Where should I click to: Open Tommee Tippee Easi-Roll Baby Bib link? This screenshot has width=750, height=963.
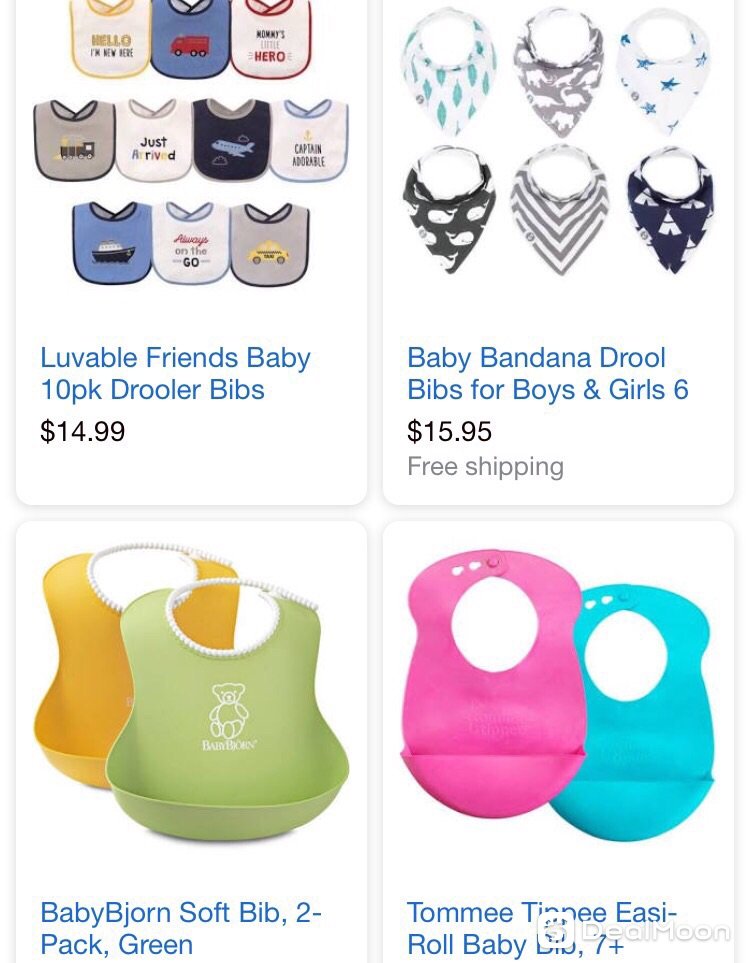tap(542, 928)
